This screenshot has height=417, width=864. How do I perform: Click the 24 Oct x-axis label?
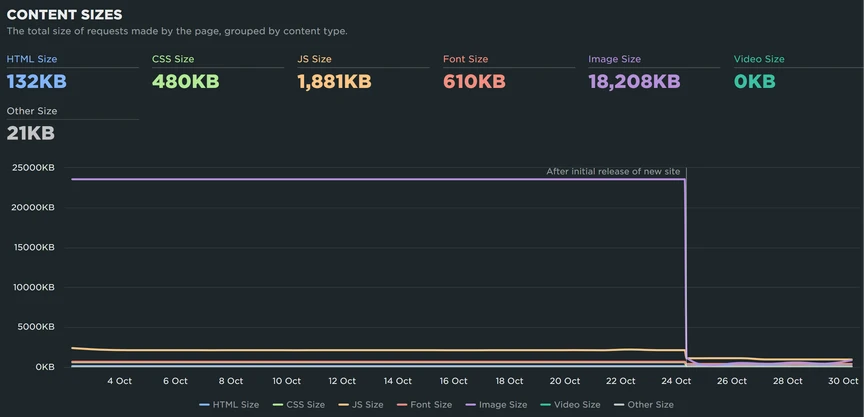click(x=676, y=381)
